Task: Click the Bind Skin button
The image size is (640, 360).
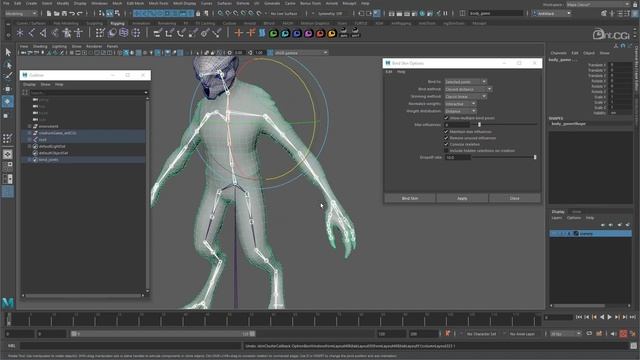Action: coord(410,198)
